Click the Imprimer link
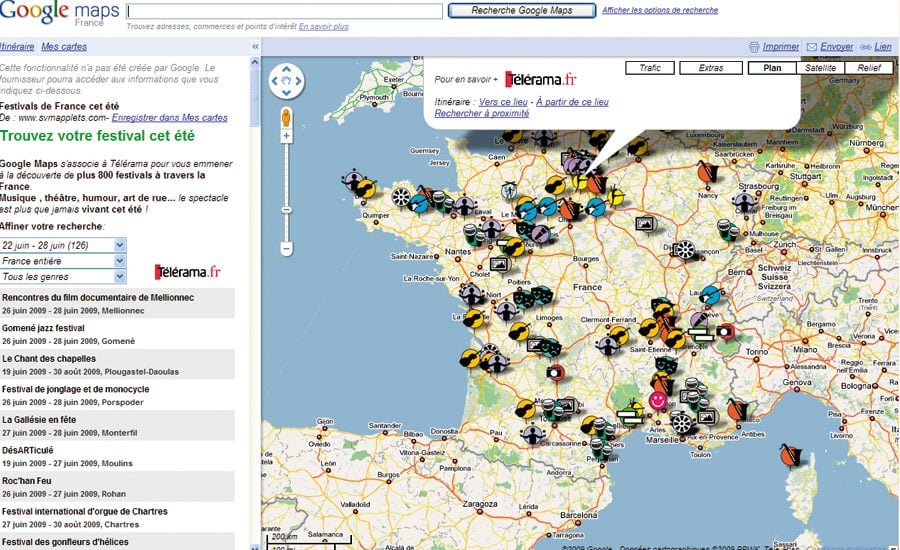 [x=781, y=47]
